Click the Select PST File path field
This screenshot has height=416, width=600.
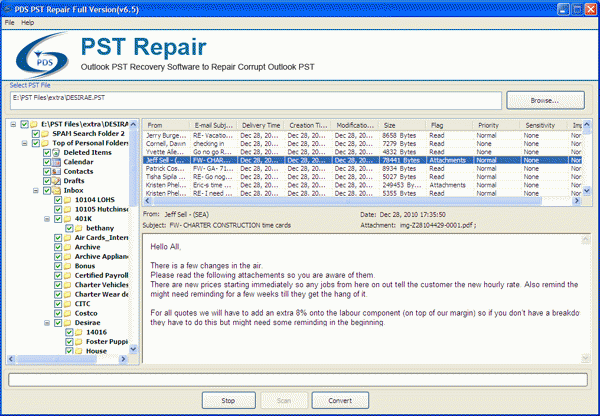tap(256, 100)
